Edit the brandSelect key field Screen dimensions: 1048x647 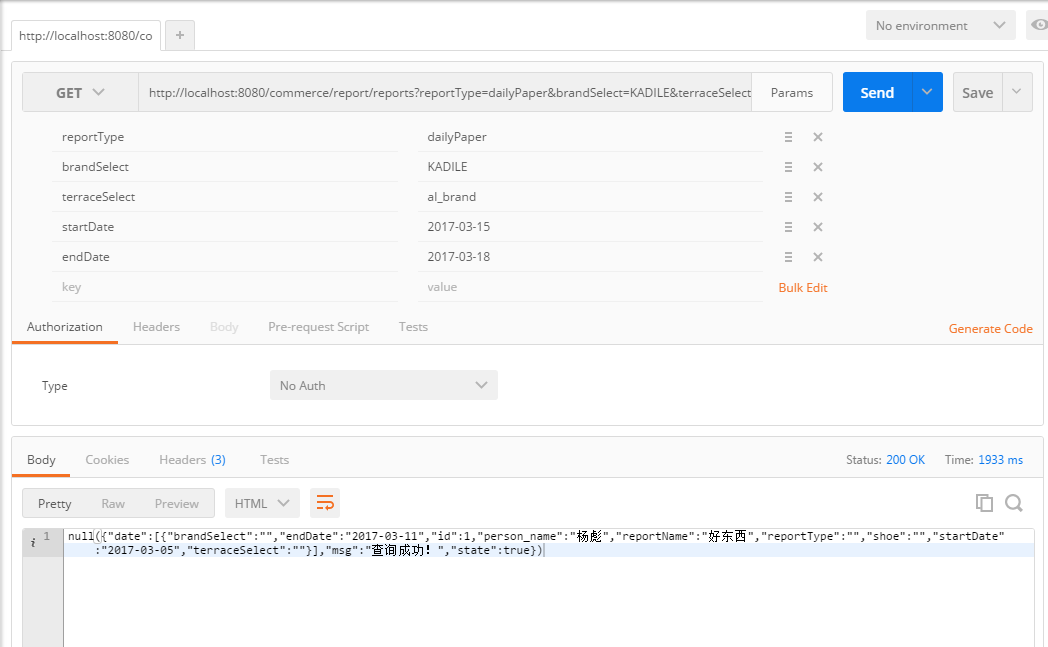(x=225, y=167)
